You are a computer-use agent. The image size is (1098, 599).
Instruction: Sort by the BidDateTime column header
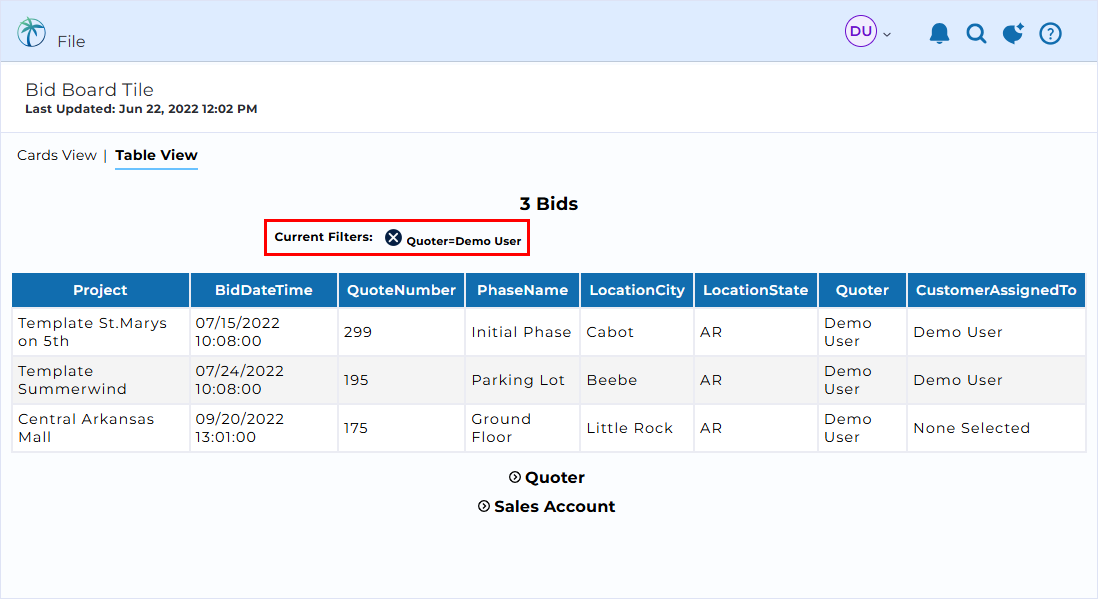point(264,290)
